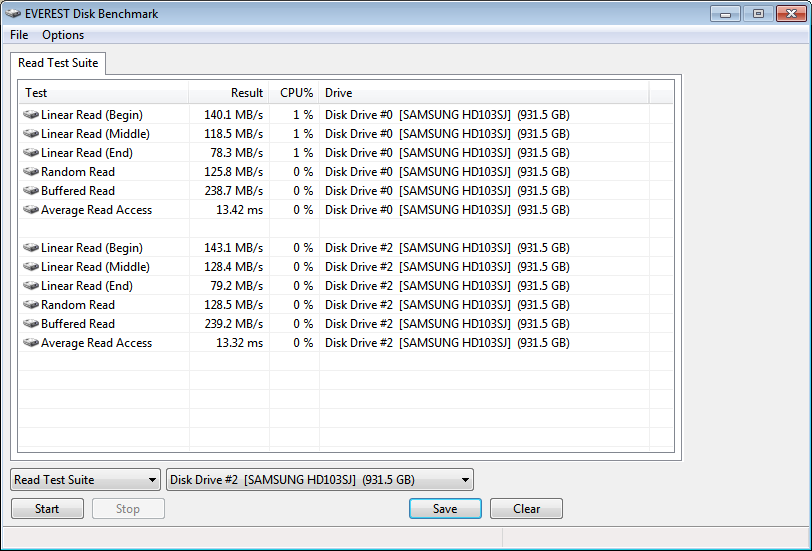Sort by the CPU% column header
The width and height of the screenshot is (812, 551).
click(294, 93)
